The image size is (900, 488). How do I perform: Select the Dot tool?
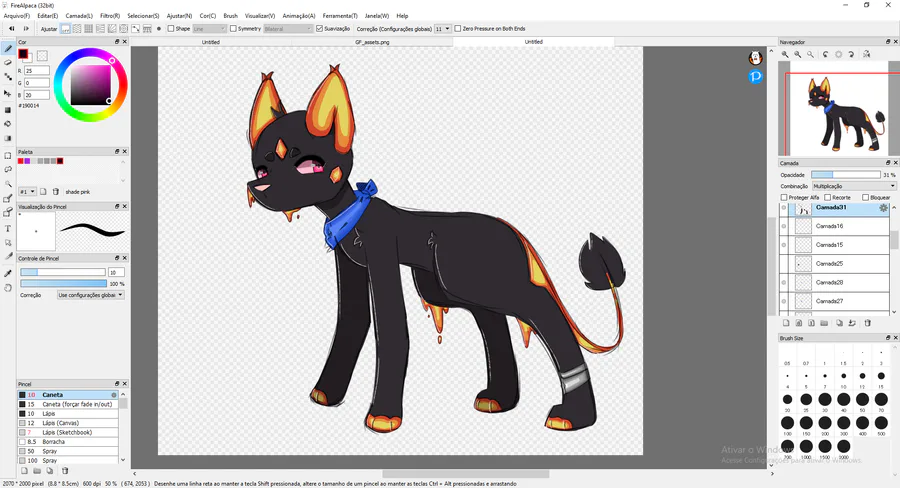[x=8, y=77]
